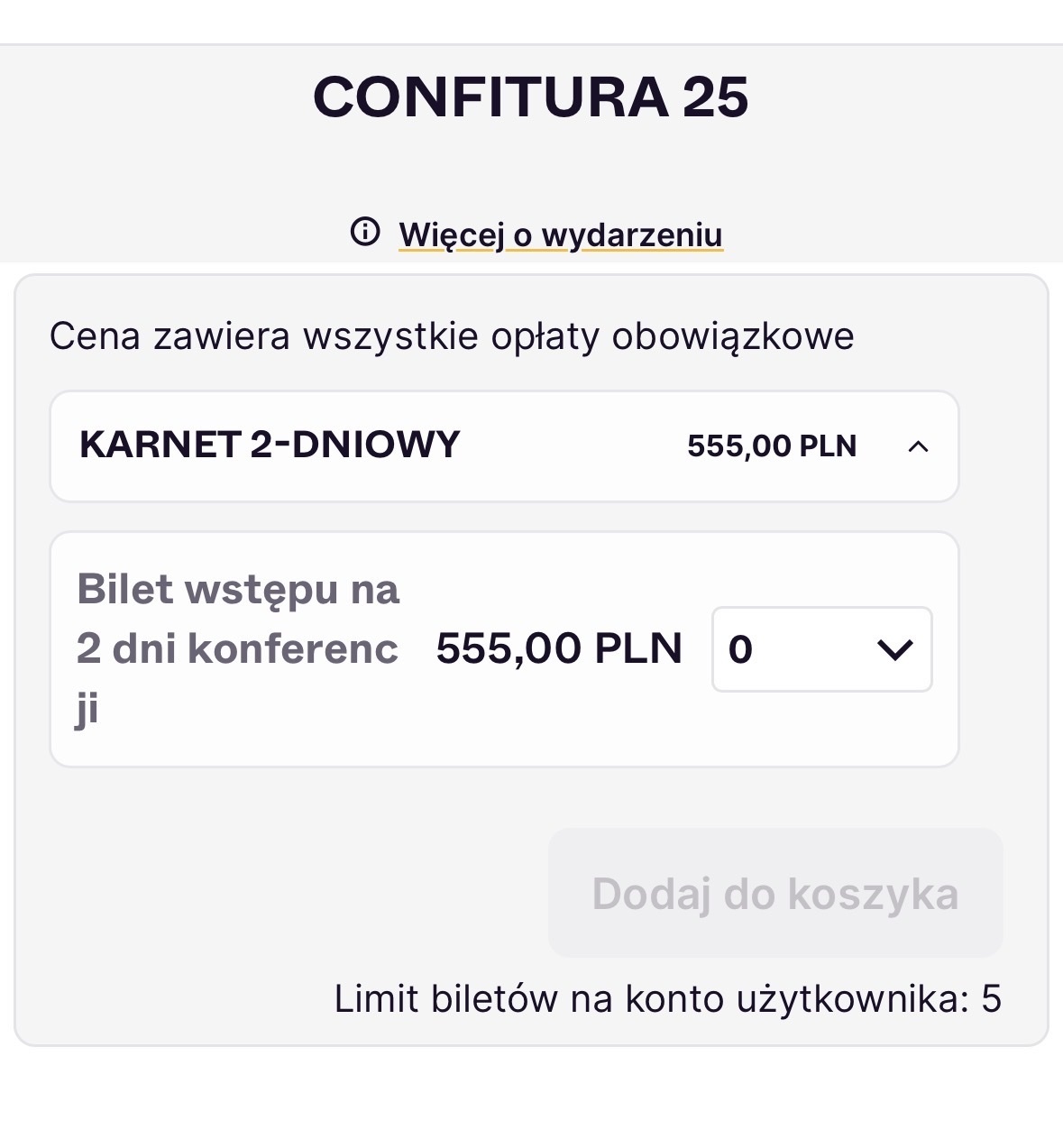The height and width of the screenshot is (1148, 1063).
Task: Click the number 0 in quantity field
Action: (740, 649)
